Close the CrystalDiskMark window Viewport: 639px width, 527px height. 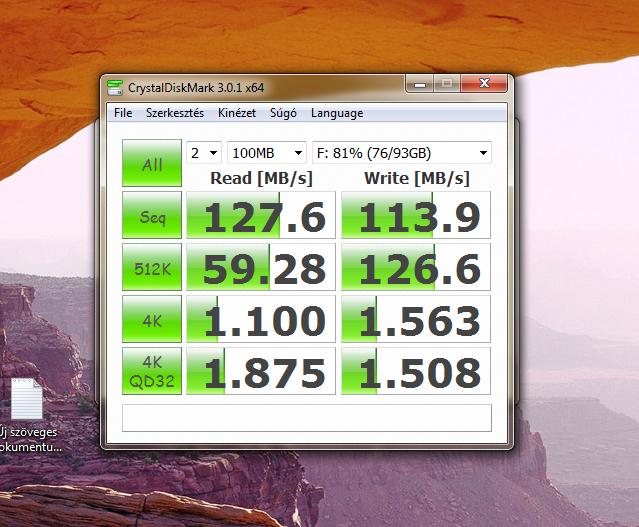(x=484, y=83)
